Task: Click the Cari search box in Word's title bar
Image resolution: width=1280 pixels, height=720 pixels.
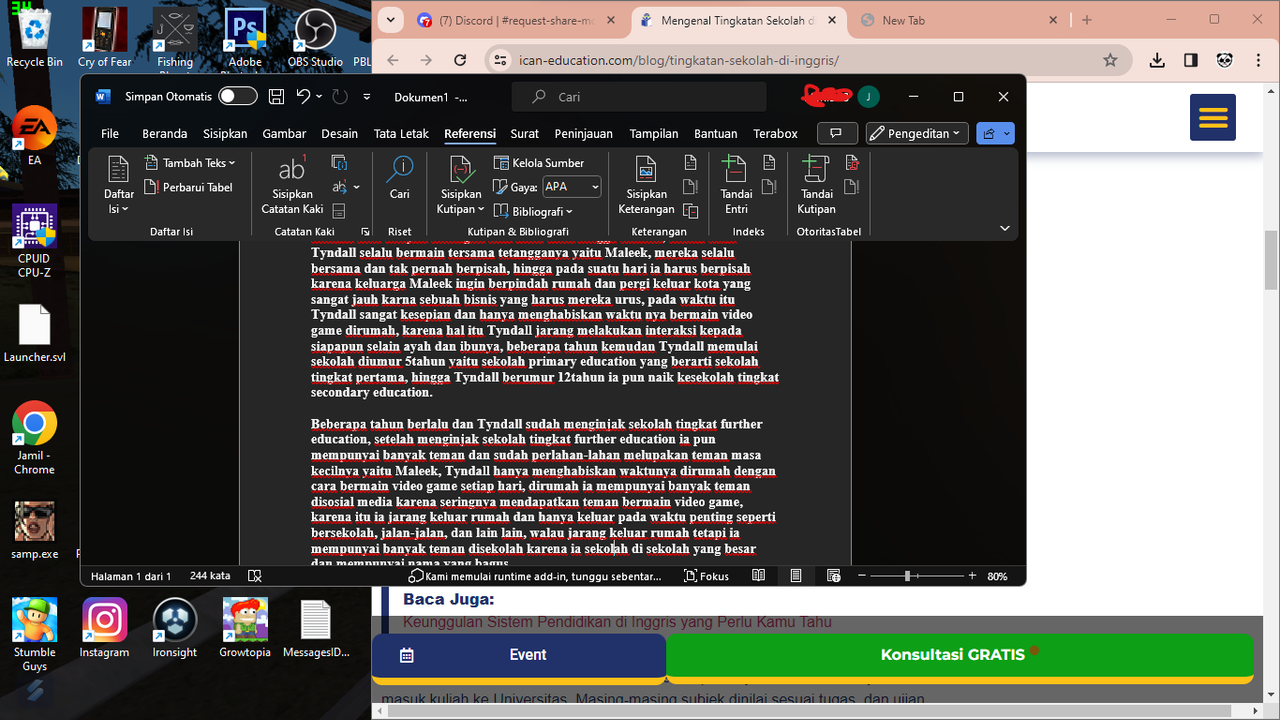Action: 639,97
